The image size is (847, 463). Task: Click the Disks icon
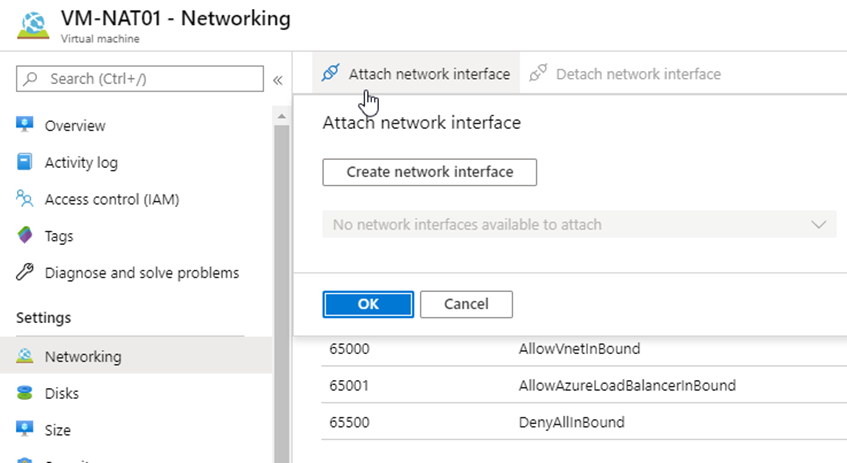click(25, 393)
